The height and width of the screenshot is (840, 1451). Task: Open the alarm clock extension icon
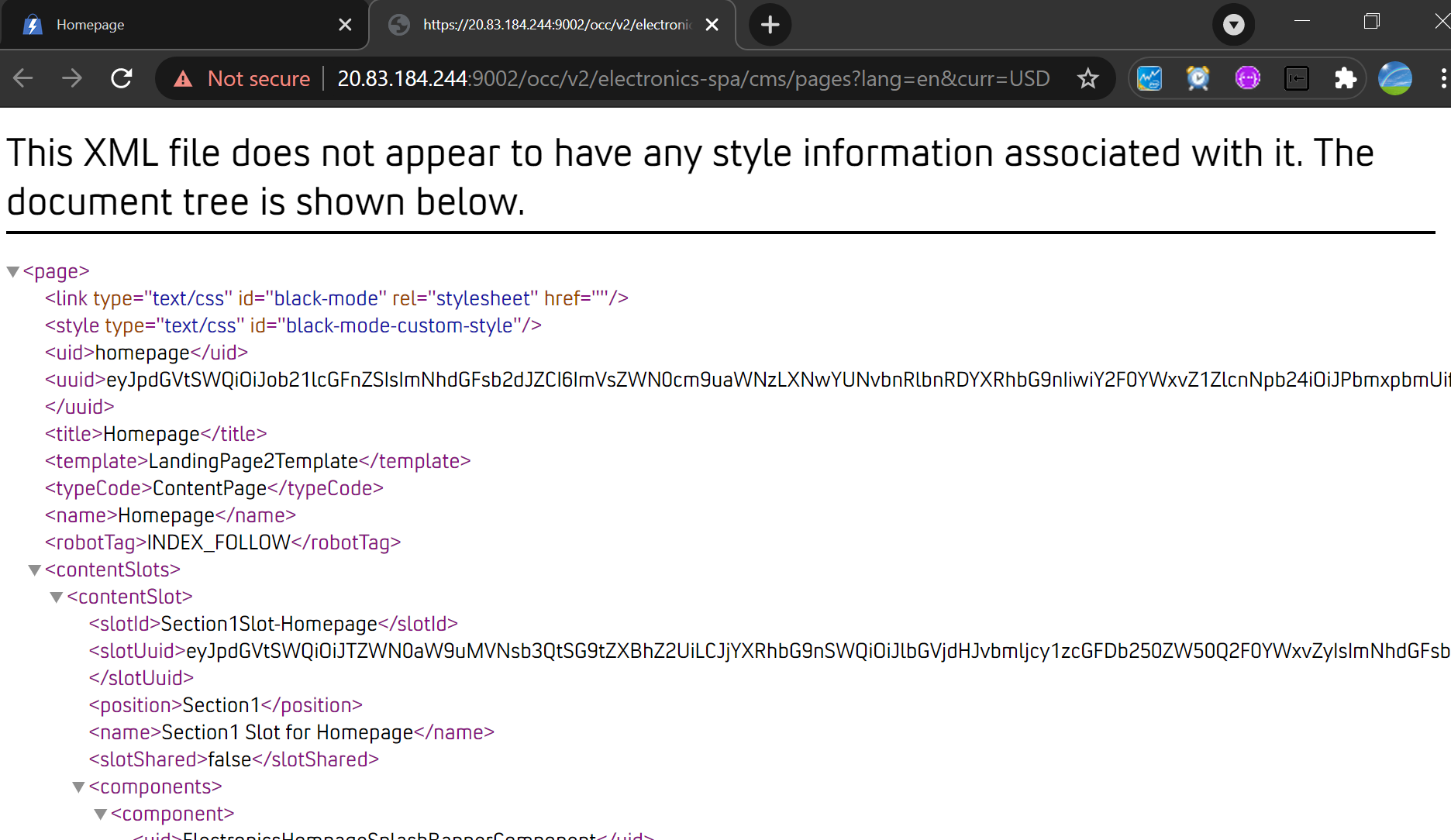(x=1198, y=78)
